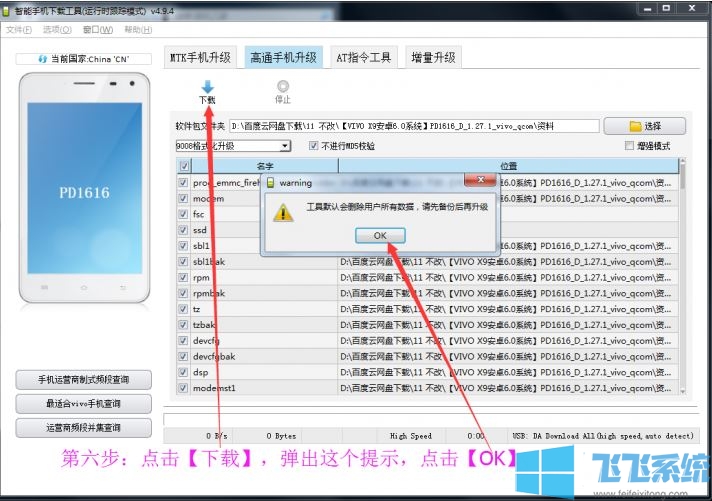Screen dimensions: 712x501
Task: Enable the 增强模式 checkbox
Action: pos(629,146)
